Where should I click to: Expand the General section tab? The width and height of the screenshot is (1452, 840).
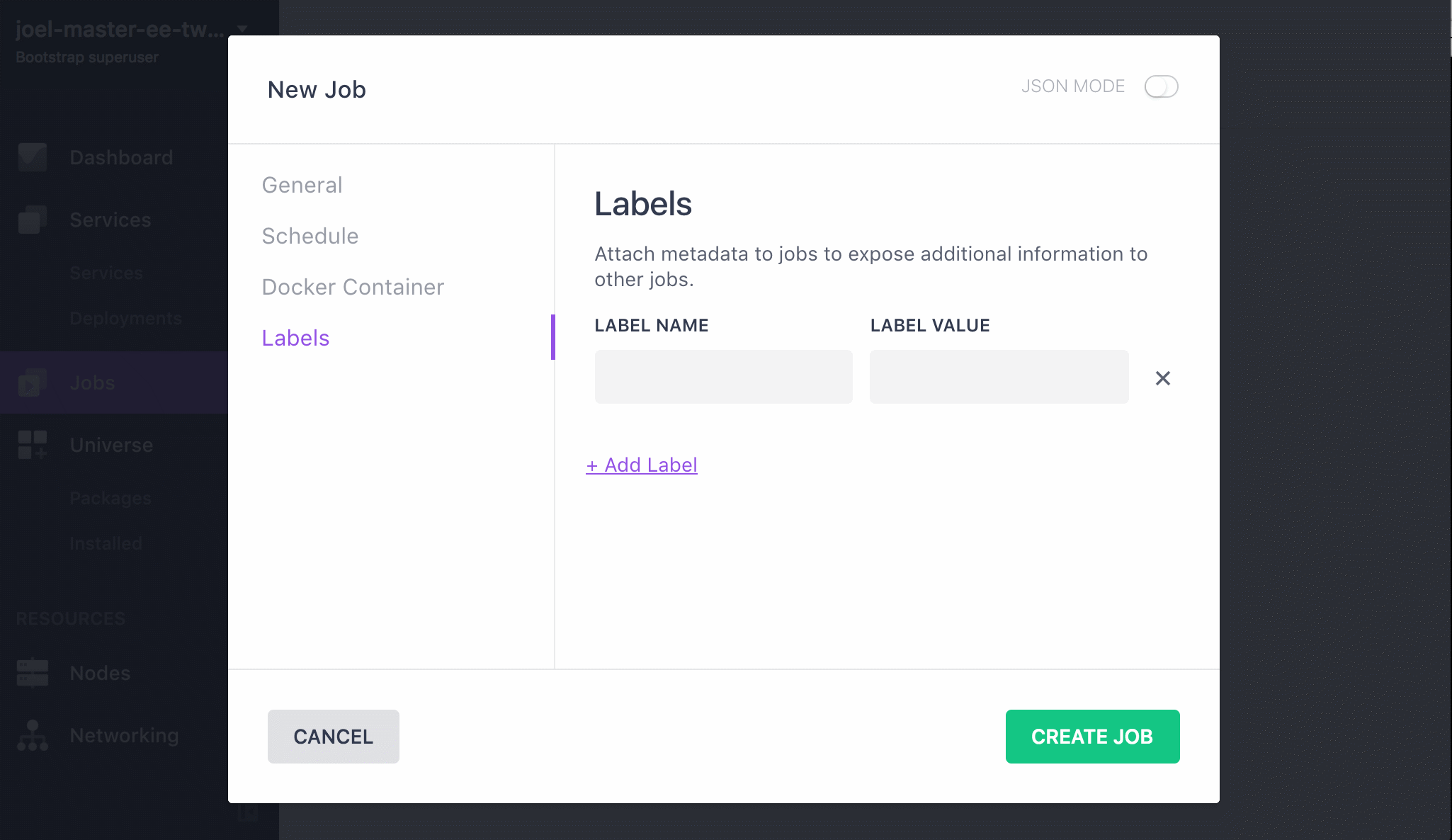301,184
